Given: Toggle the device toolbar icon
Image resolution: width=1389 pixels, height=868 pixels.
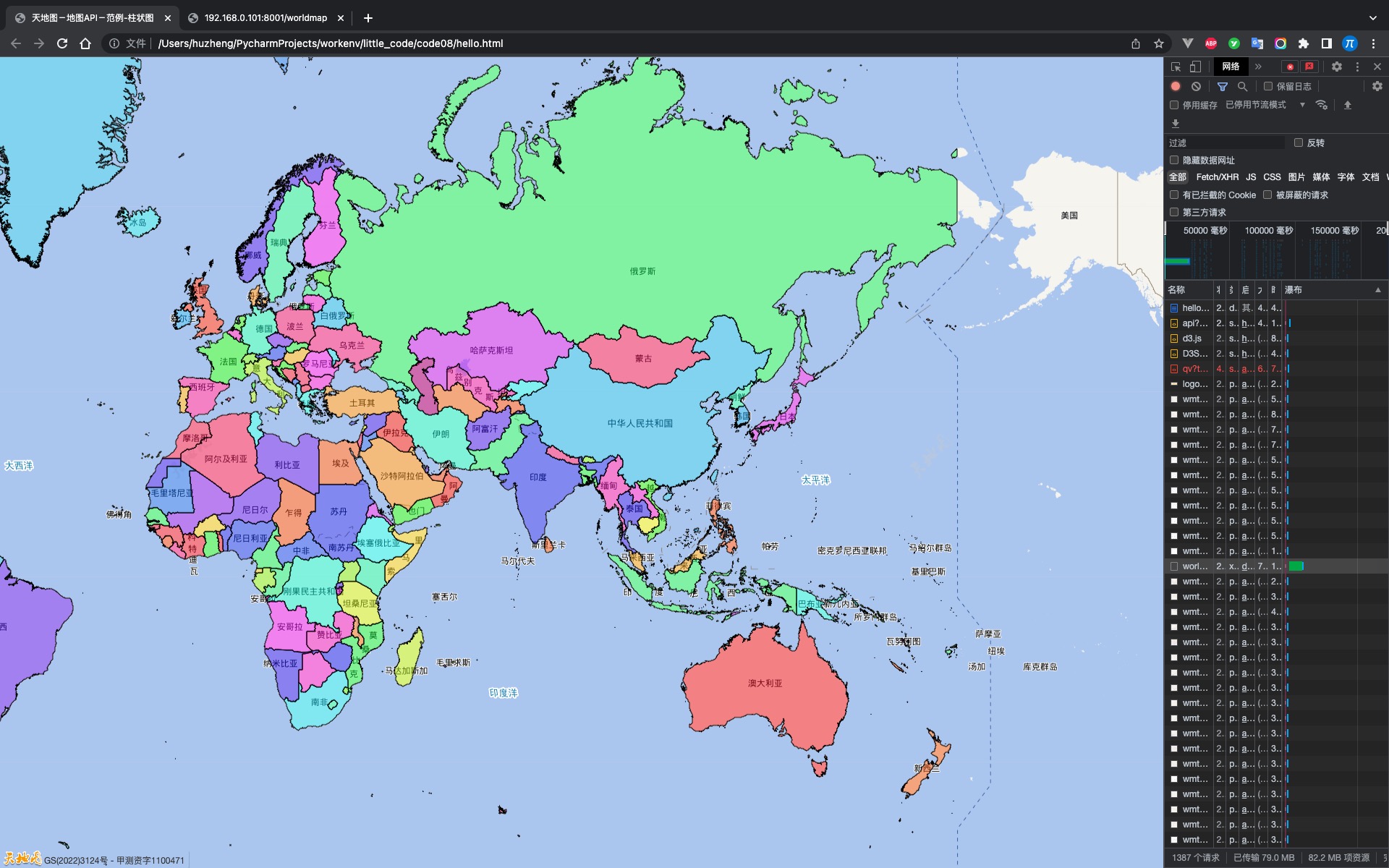Looking at the screenshot, I should click(x=1195, y=67).
